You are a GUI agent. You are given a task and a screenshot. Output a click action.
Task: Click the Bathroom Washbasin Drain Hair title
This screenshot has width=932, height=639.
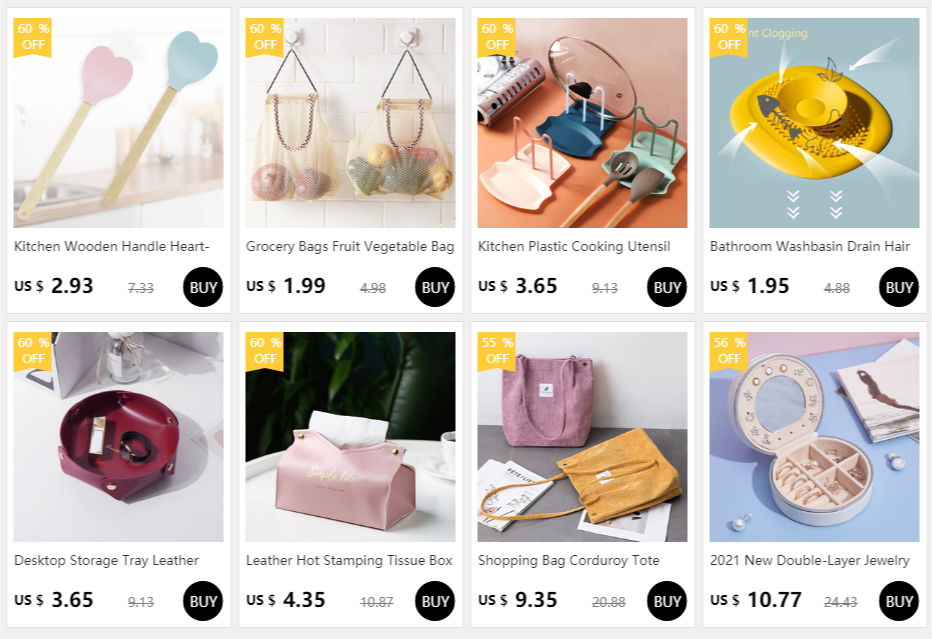click(x=810, y=246)
